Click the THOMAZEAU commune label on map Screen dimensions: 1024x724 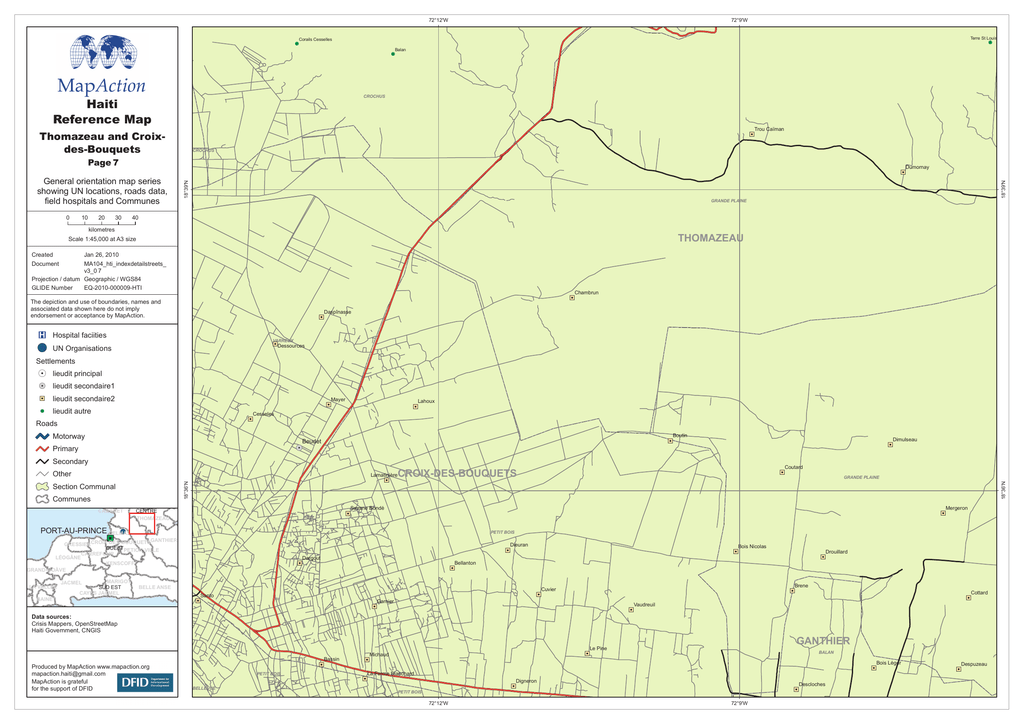pyautogui.click(x=711, y=238)
